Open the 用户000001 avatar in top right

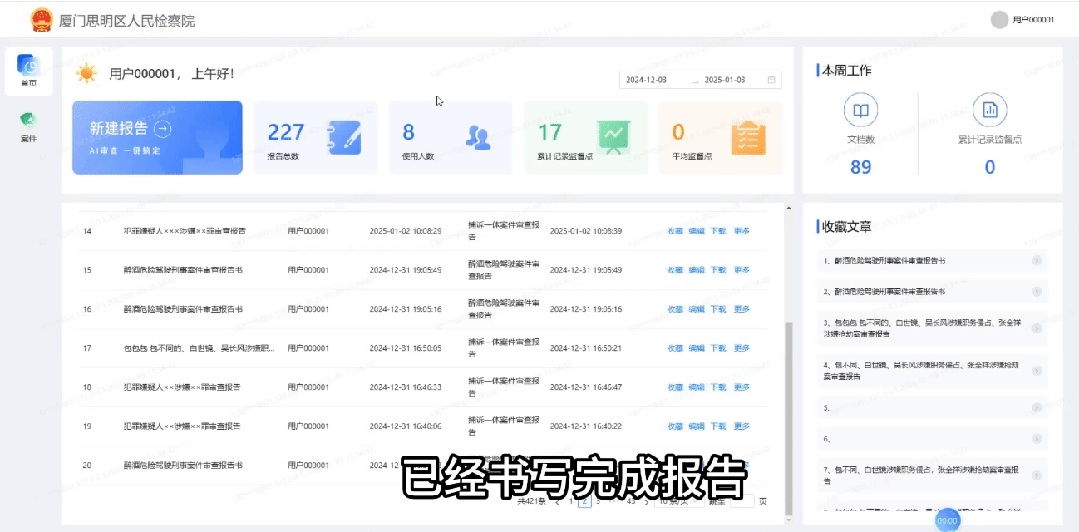[999, 20]
